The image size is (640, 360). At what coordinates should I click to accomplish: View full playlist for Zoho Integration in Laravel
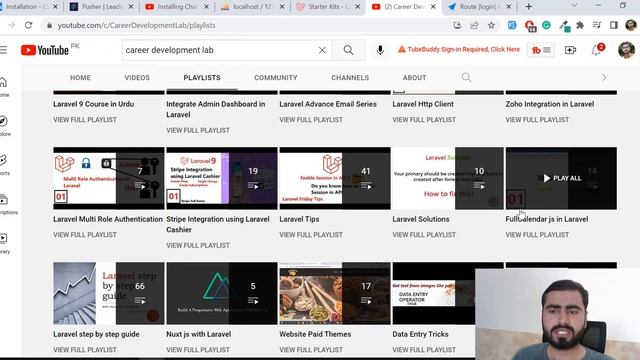pos(537,120)
